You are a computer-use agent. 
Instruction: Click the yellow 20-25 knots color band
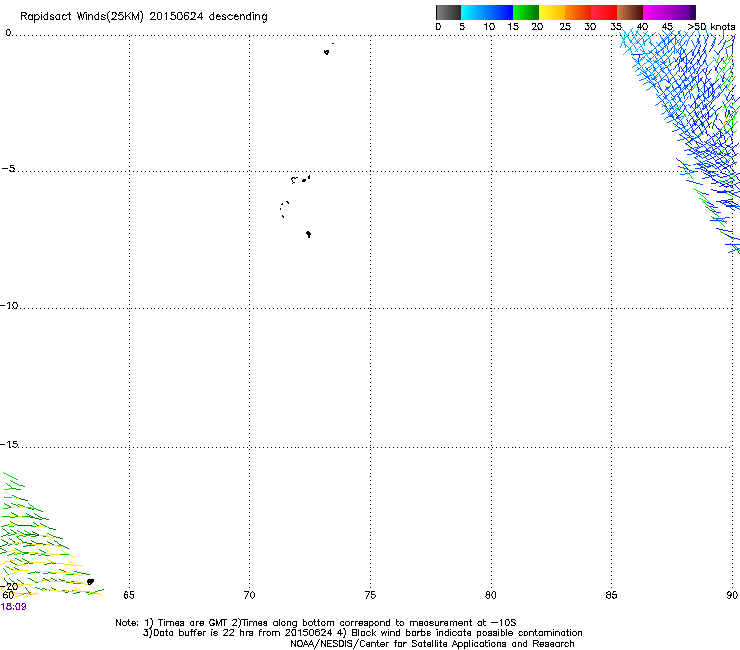tap(552, 12)
